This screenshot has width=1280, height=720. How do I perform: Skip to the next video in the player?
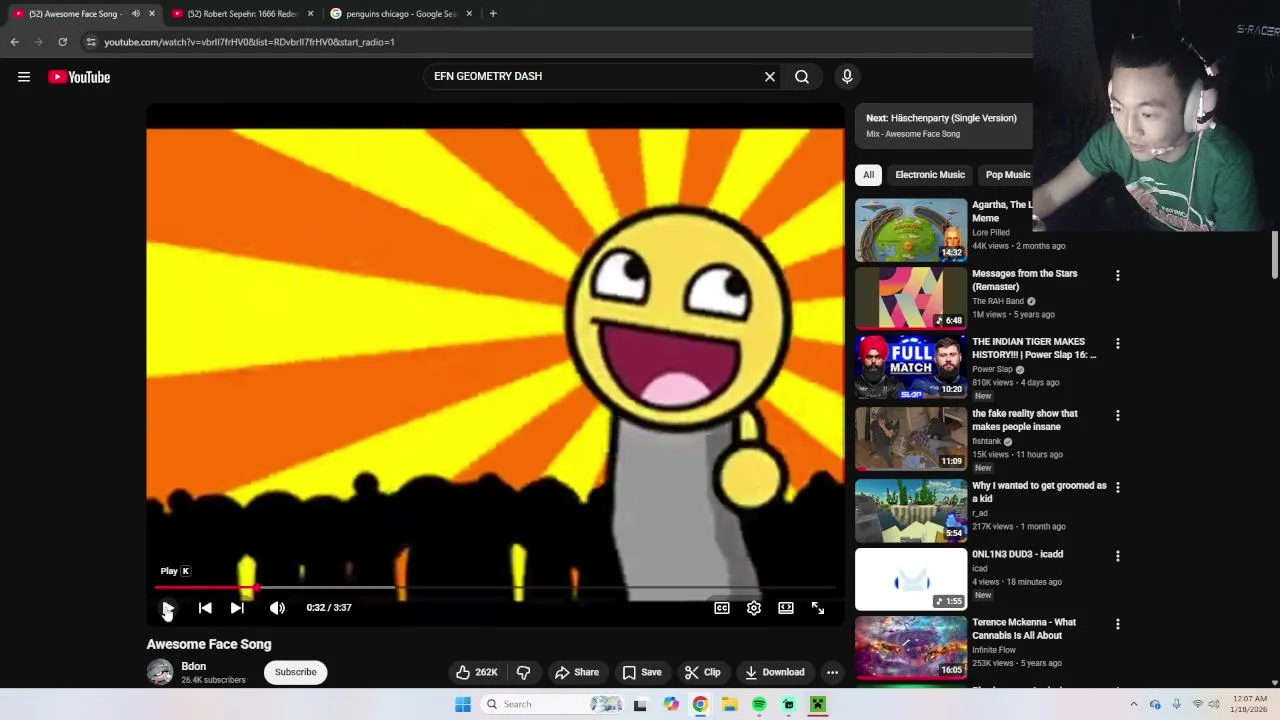tap(237, 608)
